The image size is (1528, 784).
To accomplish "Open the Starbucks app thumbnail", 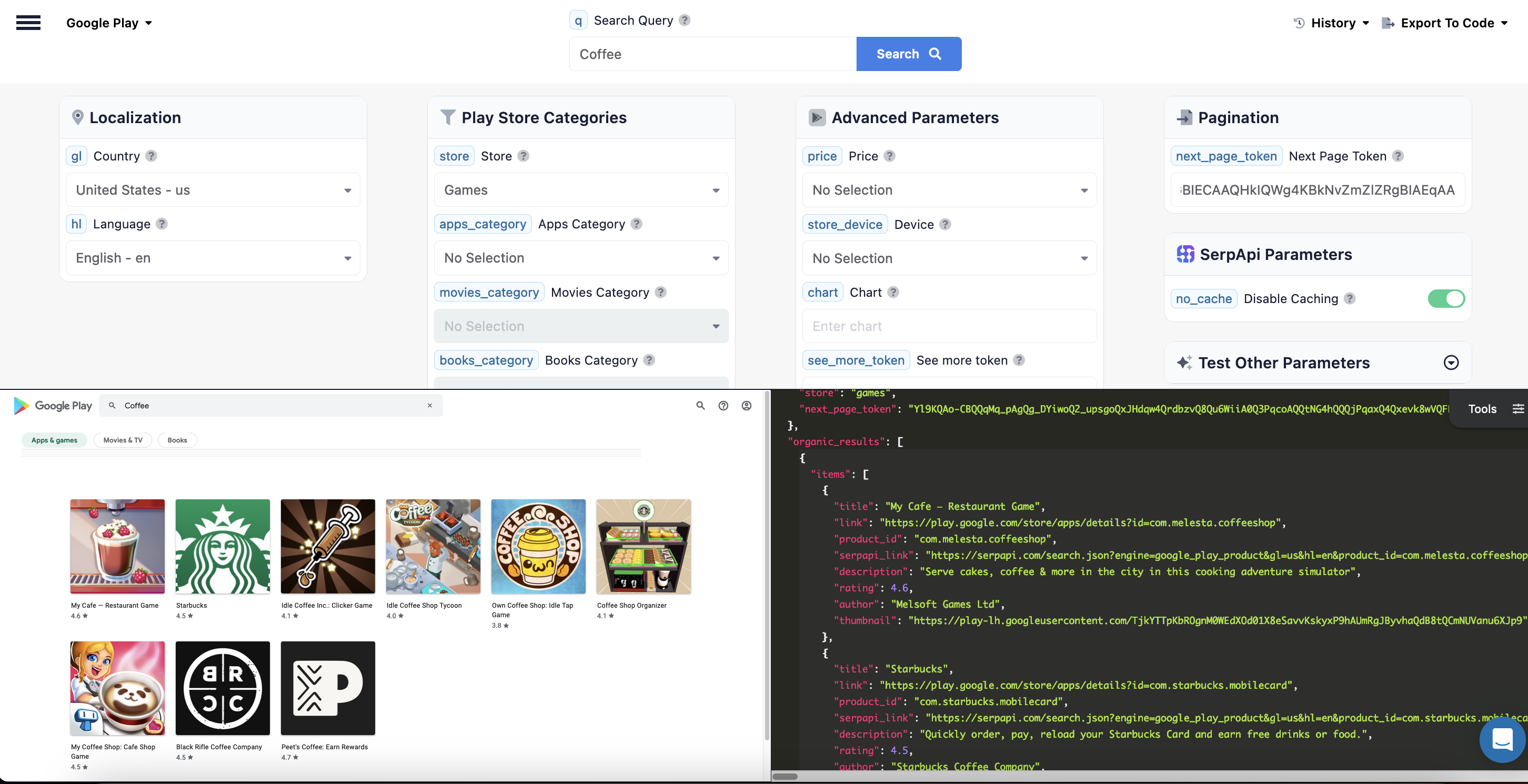I will coord(223,546).
